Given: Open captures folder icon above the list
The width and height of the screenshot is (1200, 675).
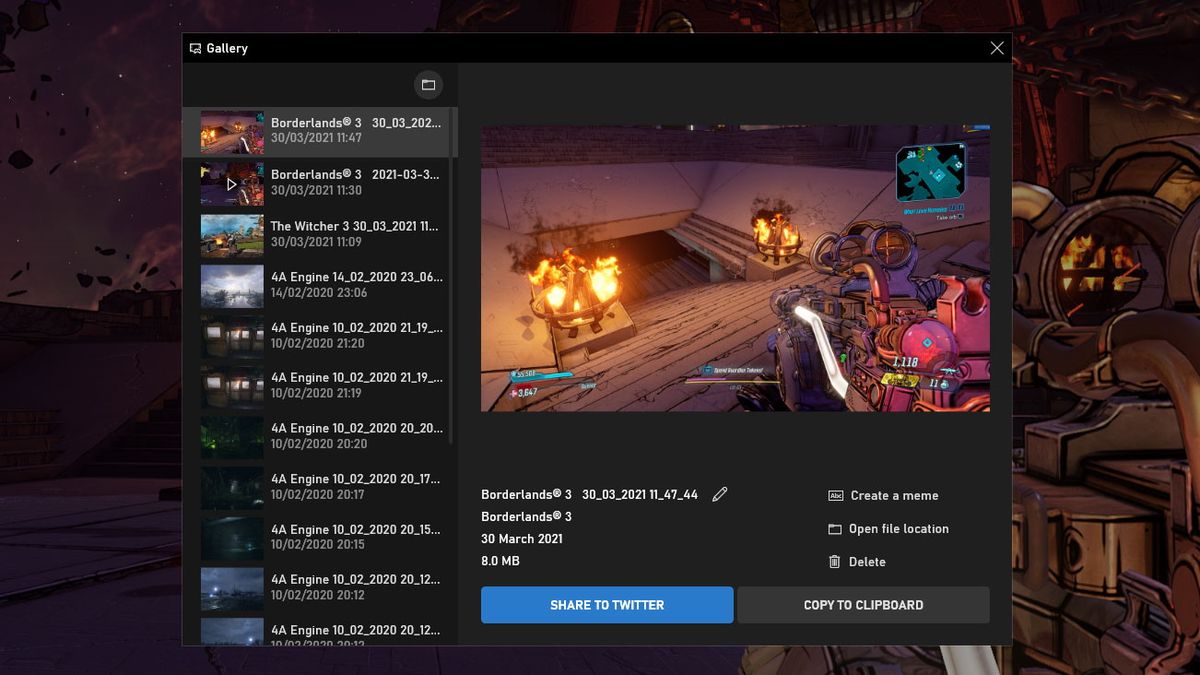Looking at the screenshot, I should (x=428, y=85).
